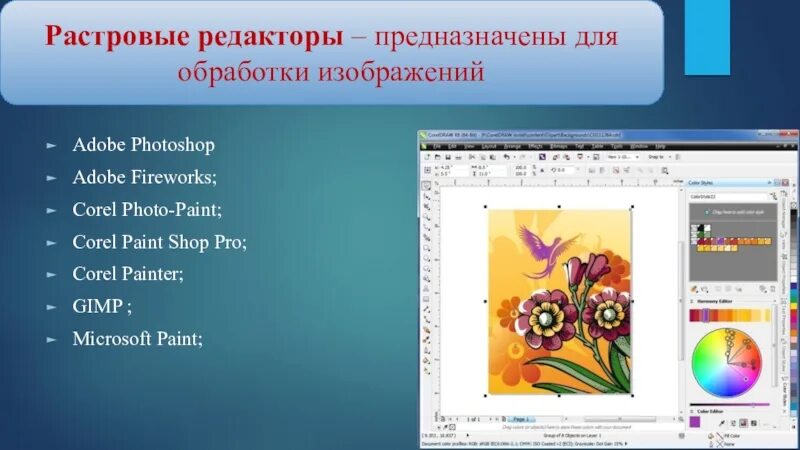This screenshot has width=800, height=450.
Task: Click the 'Microsoft Paint;' list item
Action: [x=137, y=339]
